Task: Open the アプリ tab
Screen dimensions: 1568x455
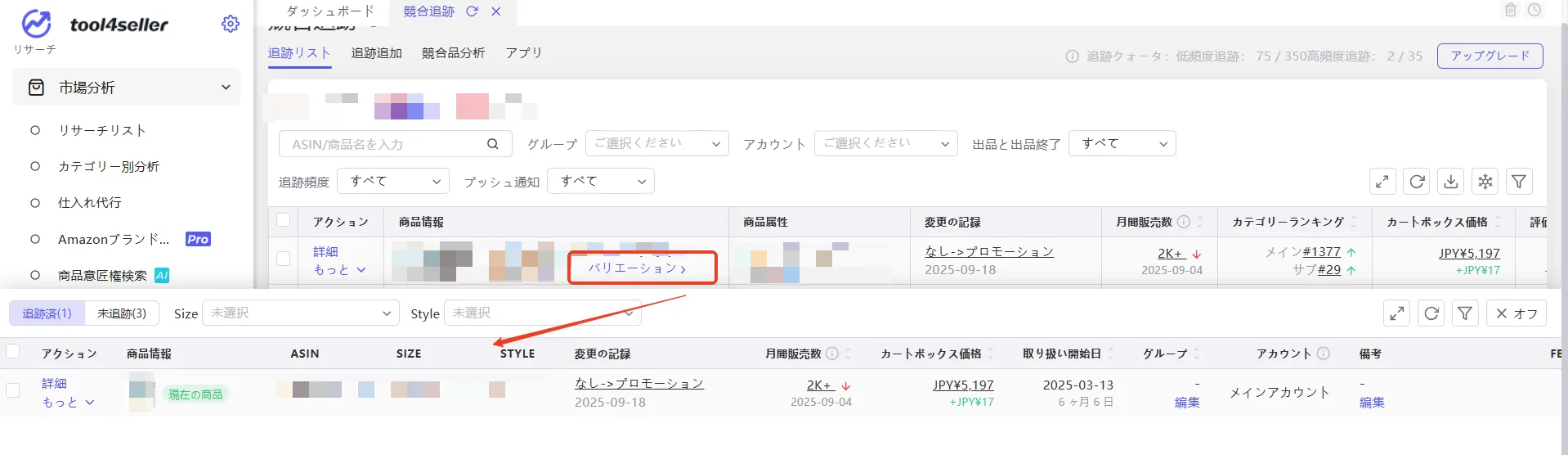Action: [523, 53]
